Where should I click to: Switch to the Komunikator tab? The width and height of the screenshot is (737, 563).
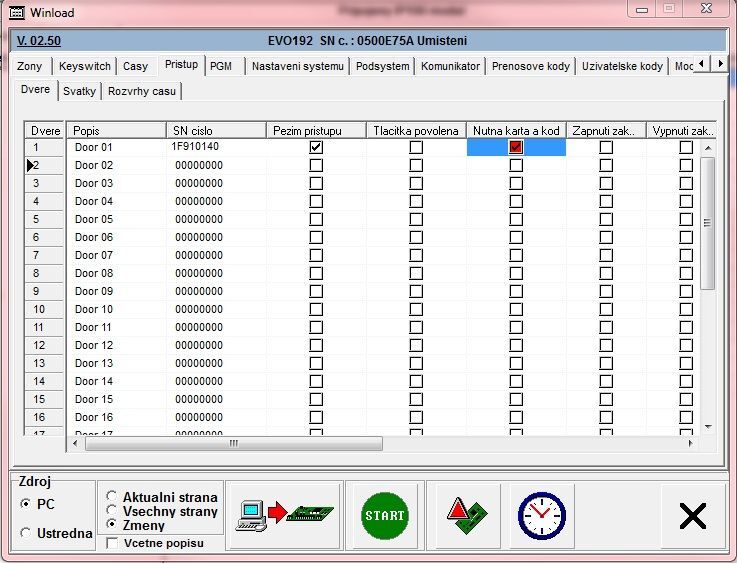pos(451,66)
